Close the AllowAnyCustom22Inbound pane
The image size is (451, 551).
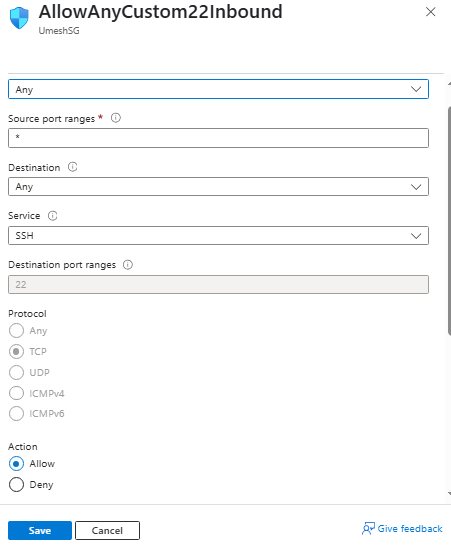point(430,12)
